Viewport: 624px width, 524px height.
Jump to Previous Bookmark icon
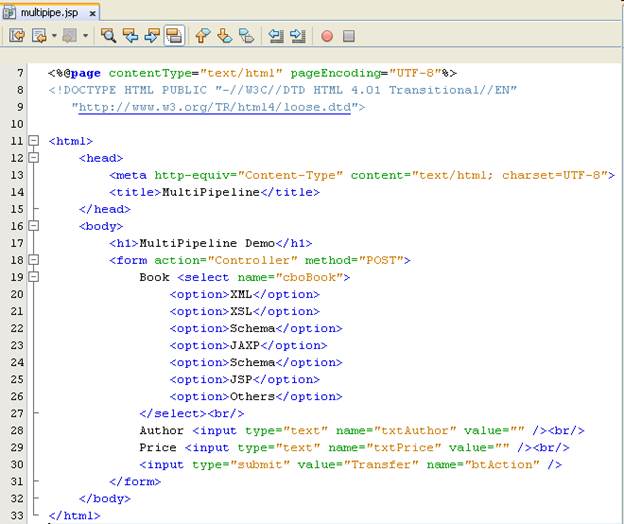(203, 36)
